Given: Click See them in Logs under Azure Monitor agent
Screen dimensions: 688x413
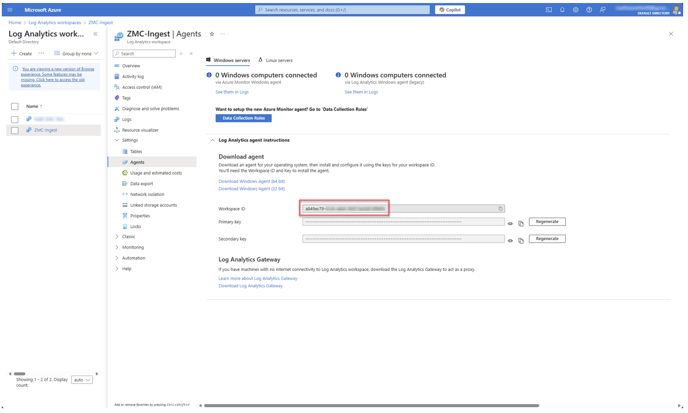Looking at the screenshot, I should pos(232,92).
